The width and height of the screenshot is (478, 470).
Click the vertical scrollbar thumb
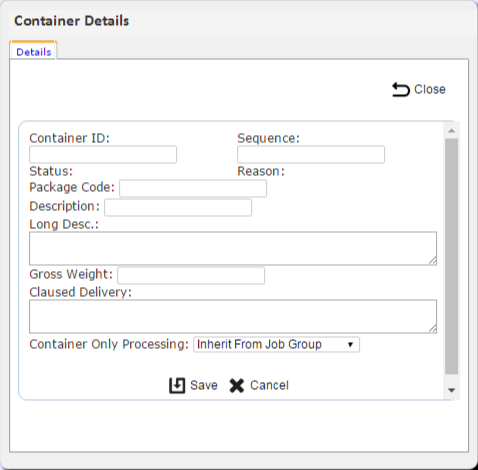click(x=452, y=257)
